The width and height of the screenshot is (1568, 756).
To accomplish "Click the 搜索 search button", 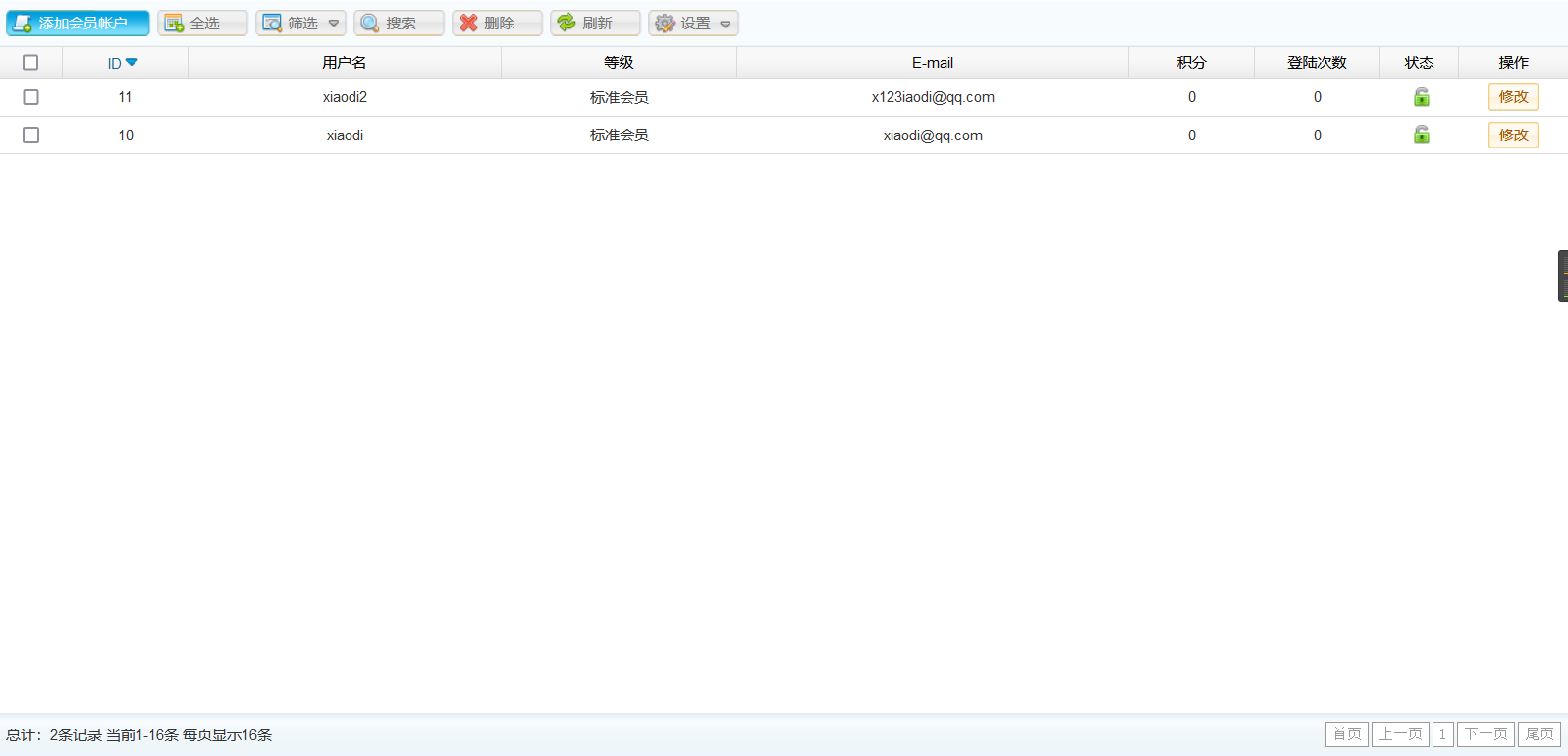I will tap(399, 23).
